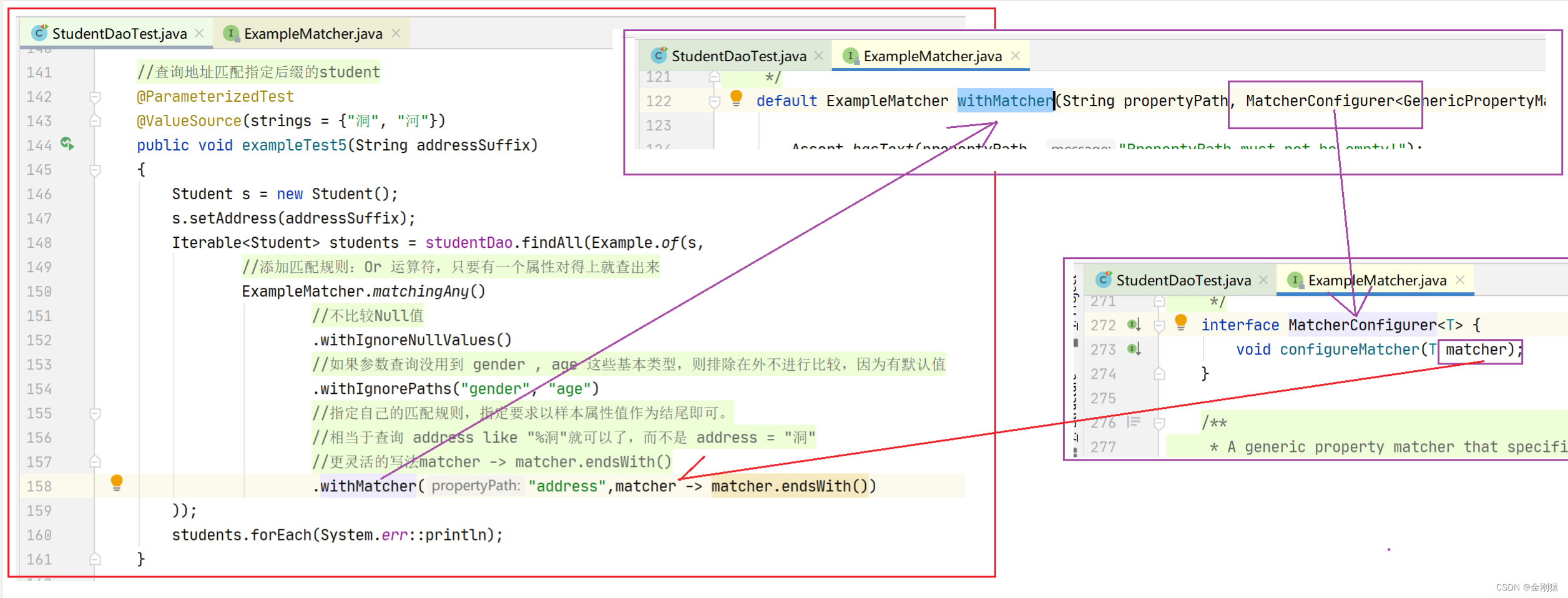Select the StudentDaoTest.java tab above line 121

tap(737, 56)
